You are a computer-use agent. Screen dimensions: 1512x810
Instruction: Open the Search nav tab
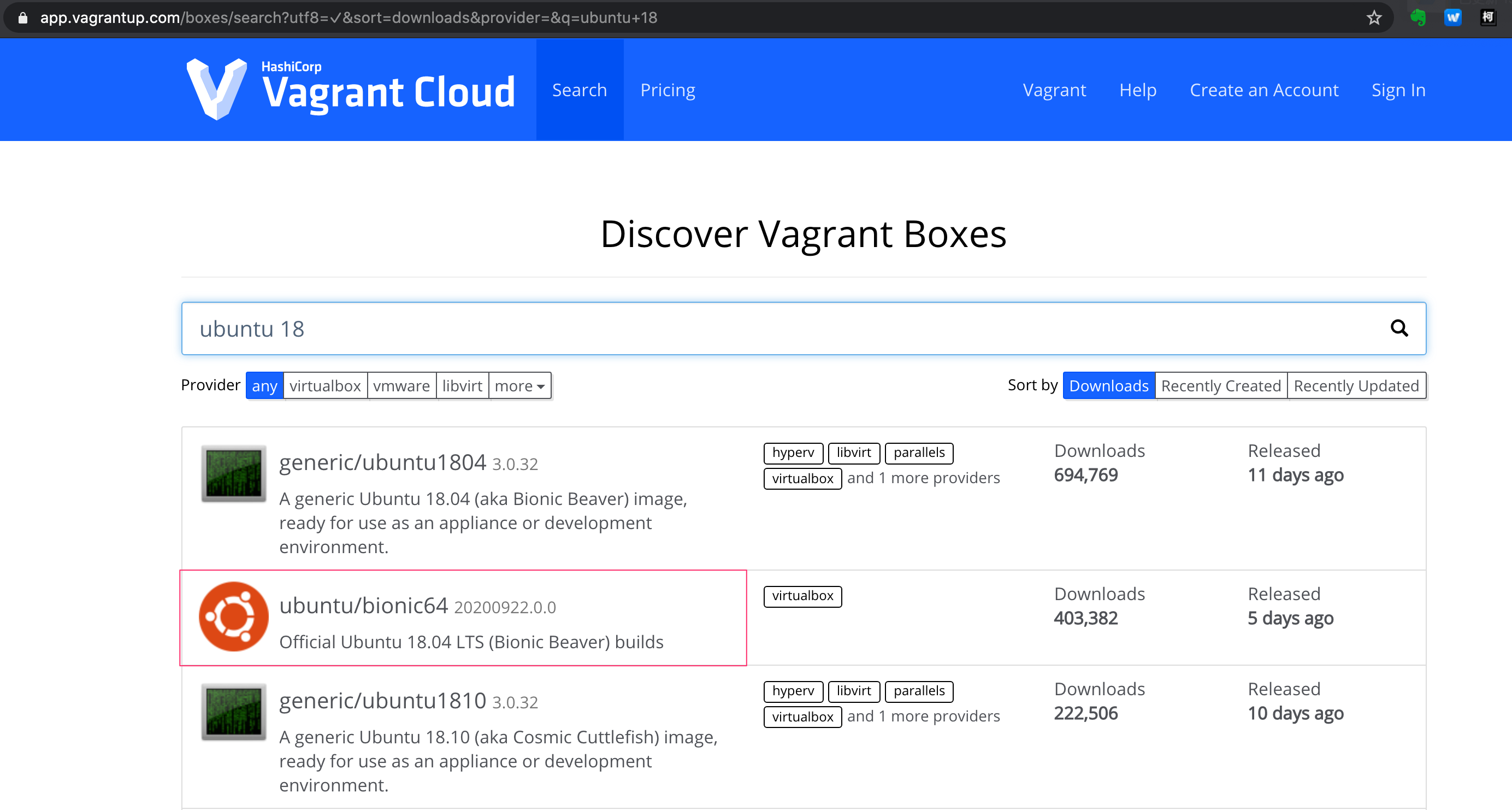coord(580,90)
